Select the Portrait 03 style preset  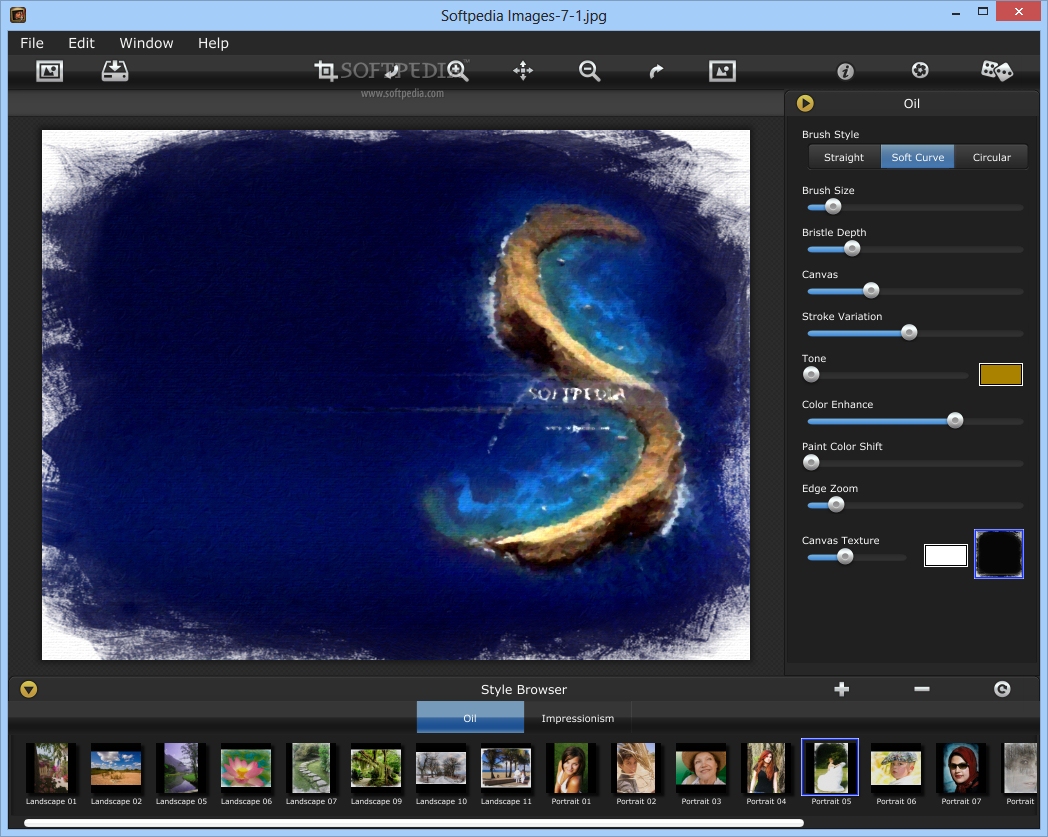click(x=701, y=773)
